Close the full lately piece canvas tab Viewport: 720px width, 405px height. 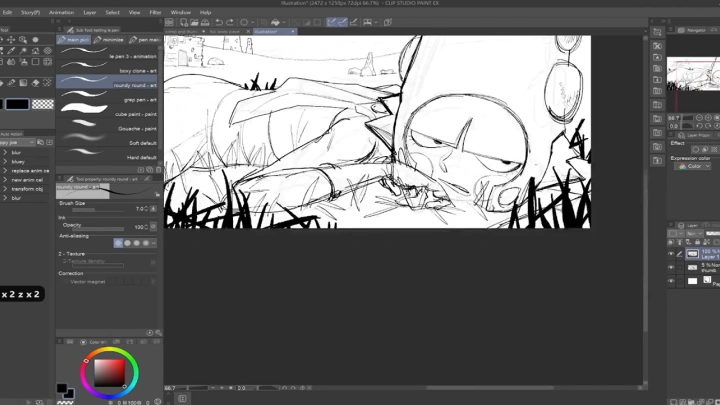(248, 31)
